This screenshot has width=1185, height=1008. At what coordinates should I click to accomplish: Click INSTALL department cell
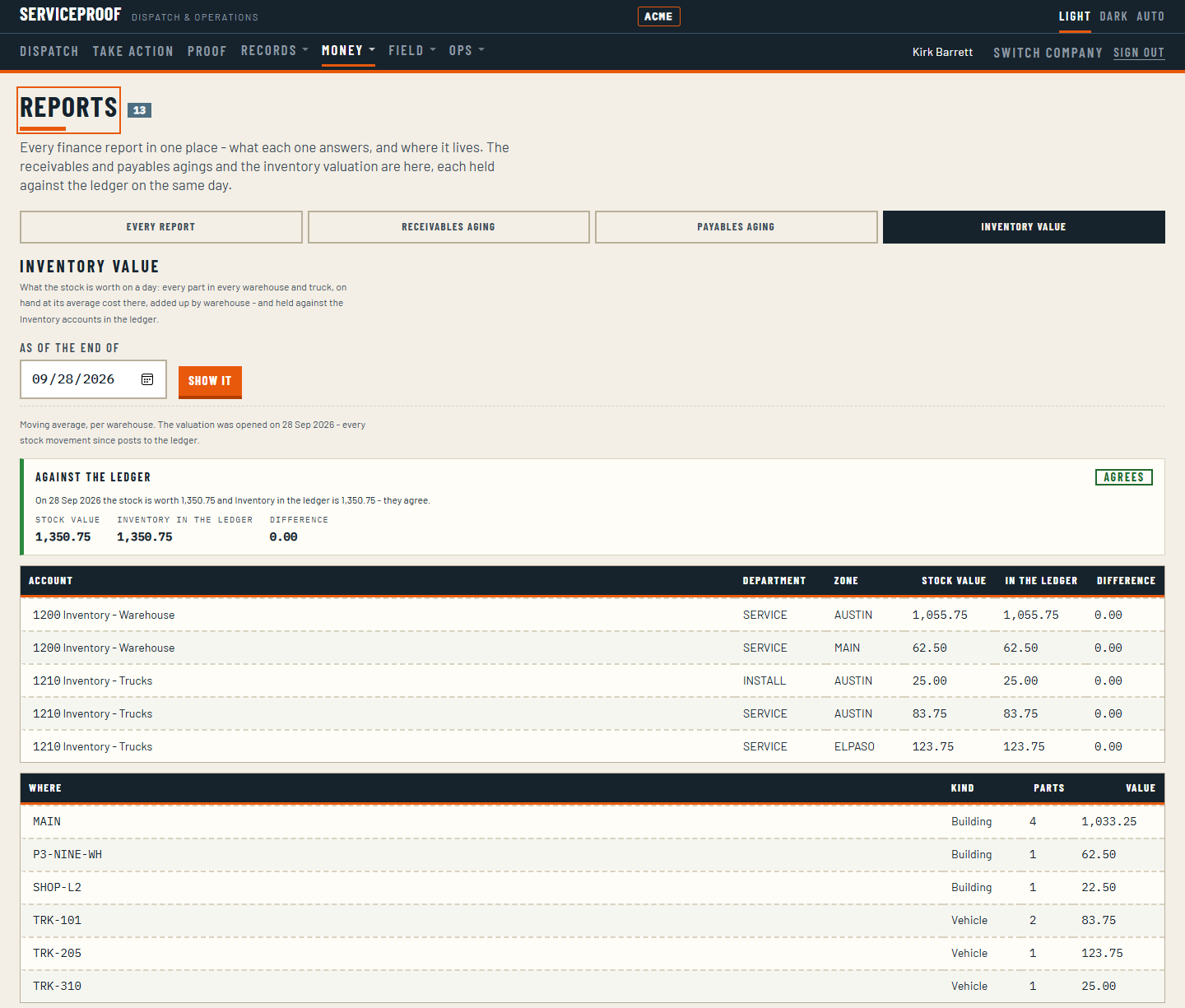tap(764, 681)
